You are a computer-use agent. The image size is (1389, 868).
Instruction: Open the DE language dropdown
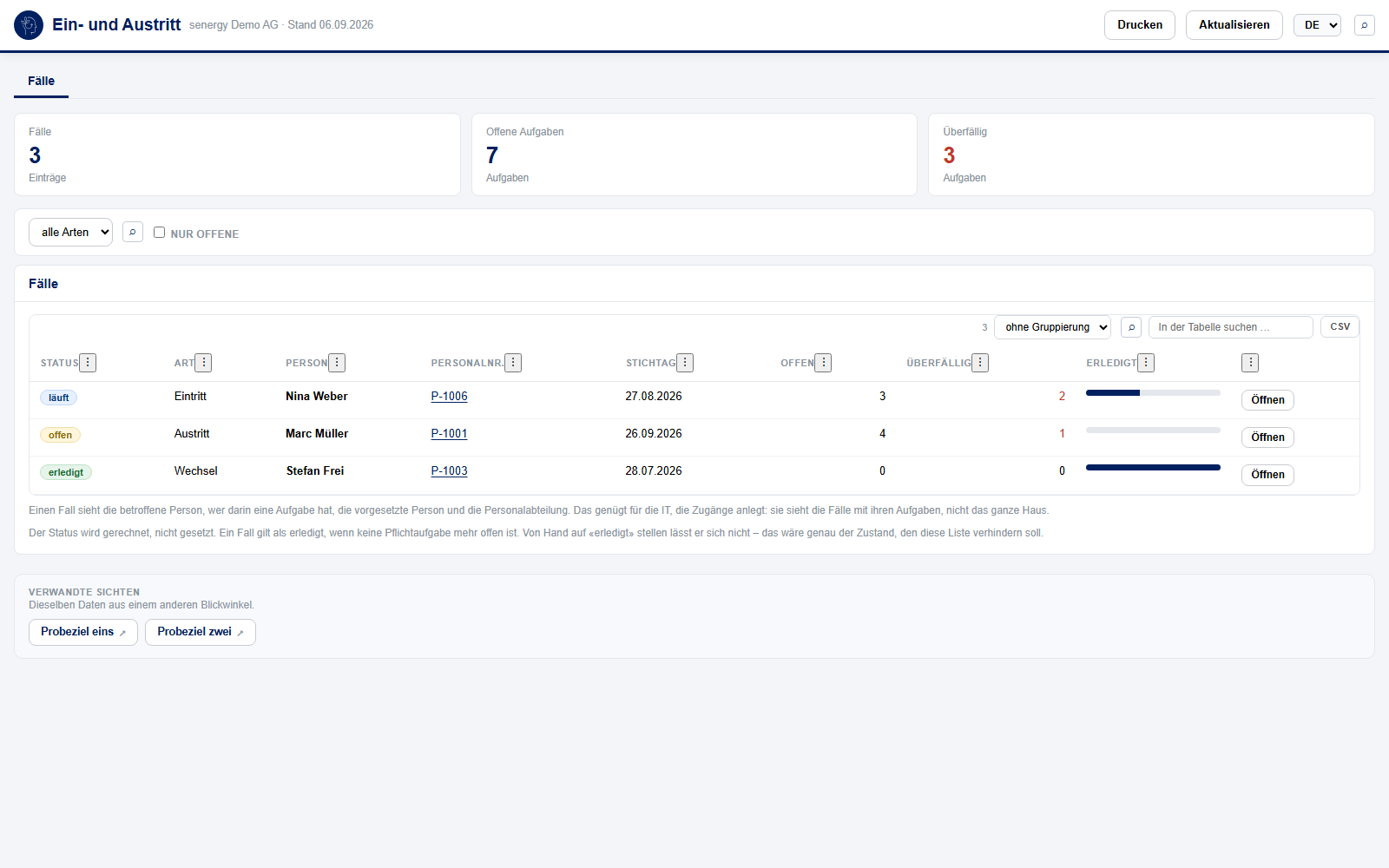pyautogui.click(x=1317, y=25)
